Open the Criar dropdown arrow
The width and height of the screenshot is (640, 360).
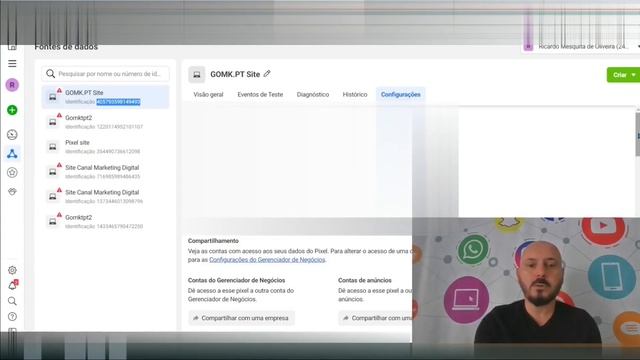pos(634,75)
